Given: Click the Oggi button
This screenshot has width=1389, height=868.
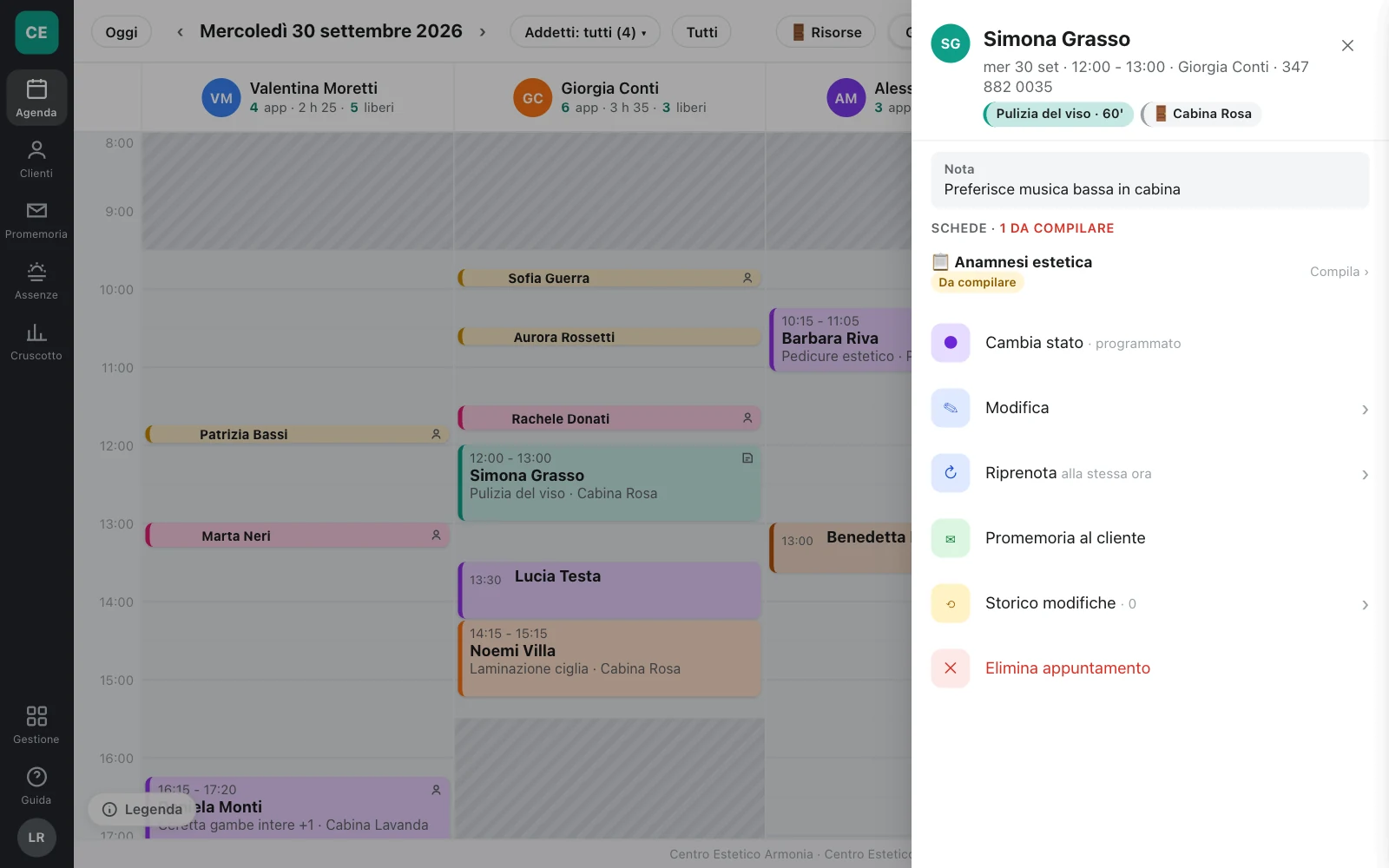Looking at the screenshot, I should (122, 32).
